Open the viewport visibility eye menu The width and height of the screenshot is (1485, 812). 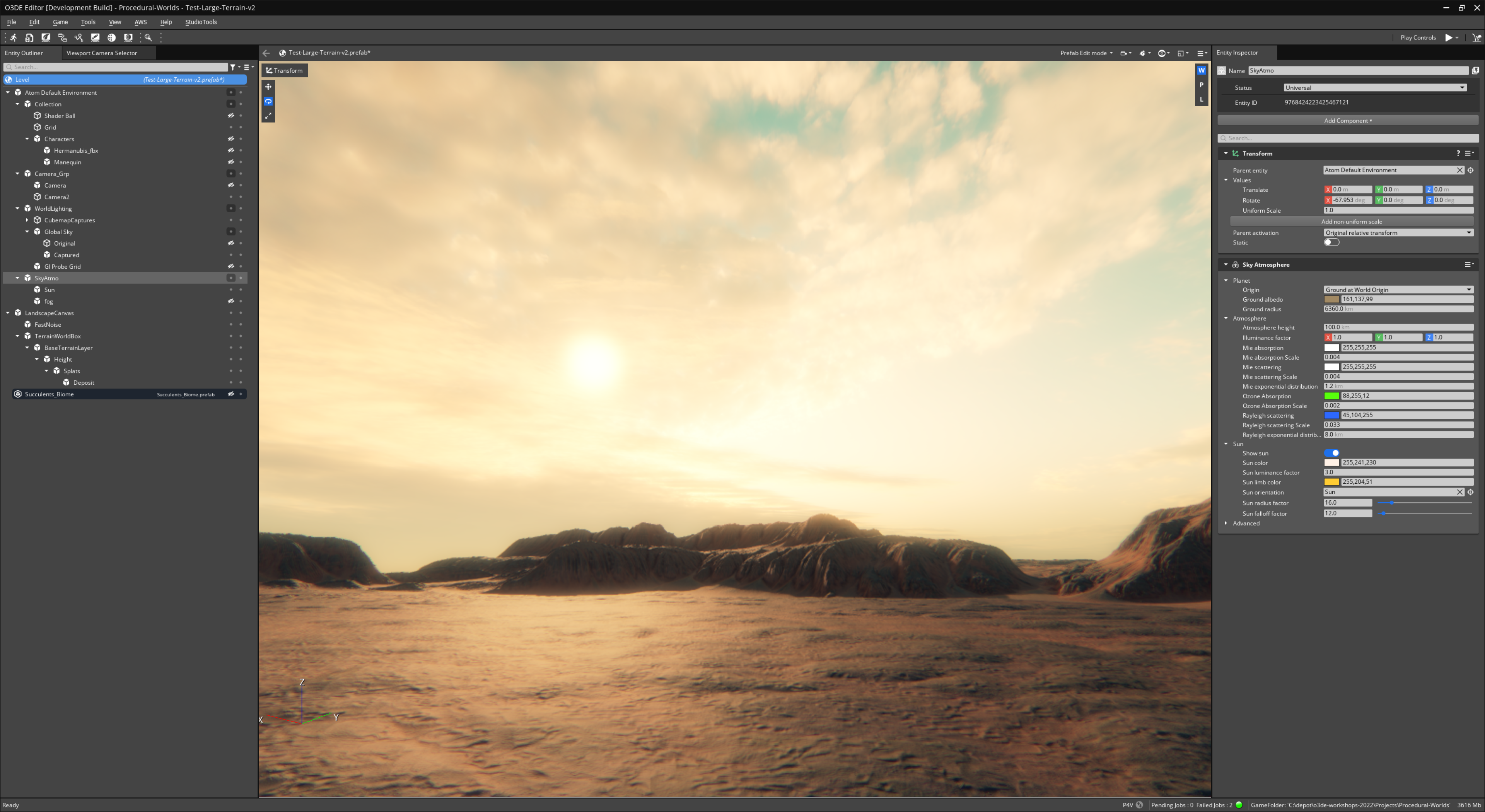coord(1163,53)
